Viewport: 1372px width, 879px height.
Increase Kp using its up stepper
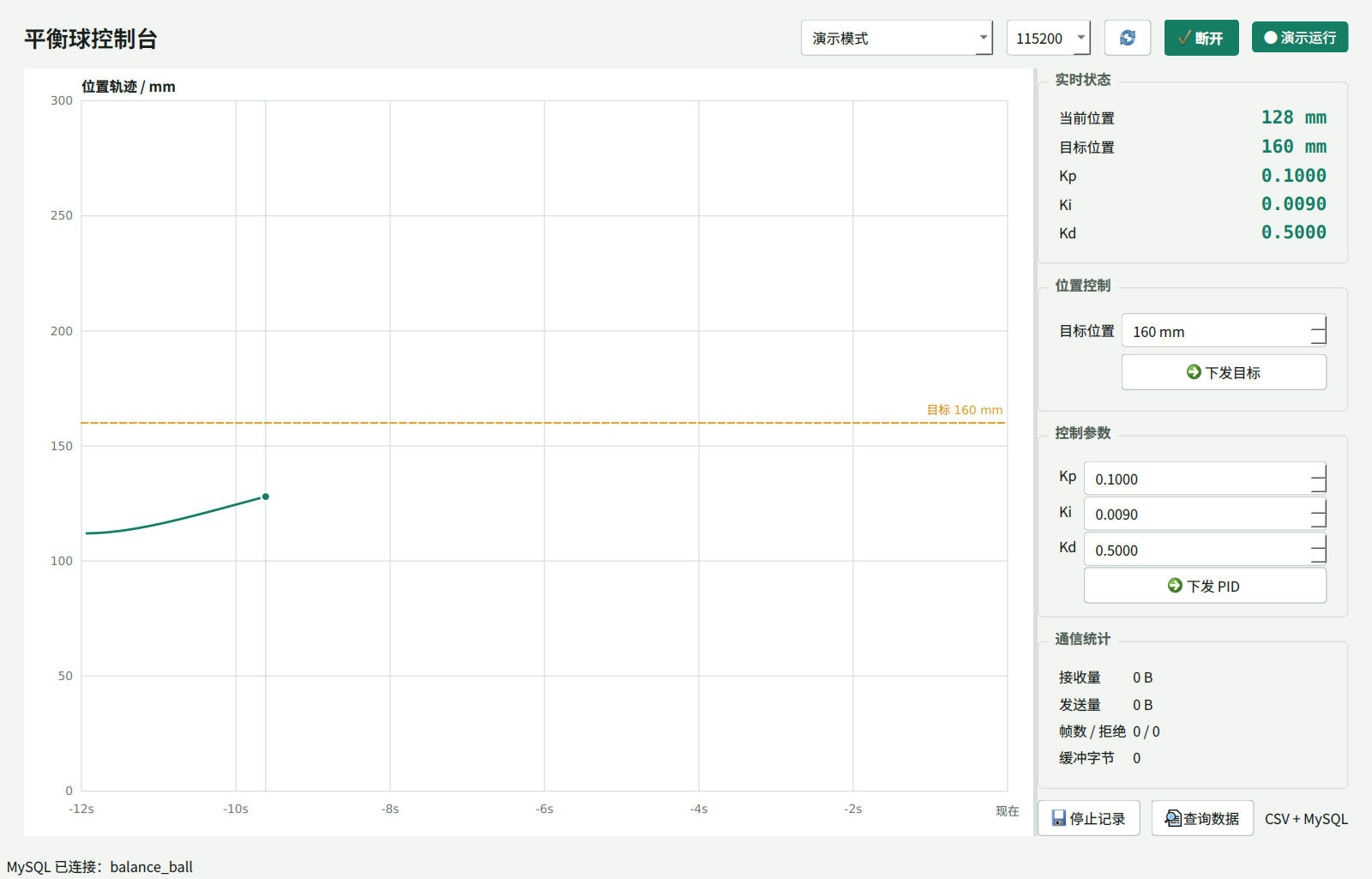point(1319,470)
